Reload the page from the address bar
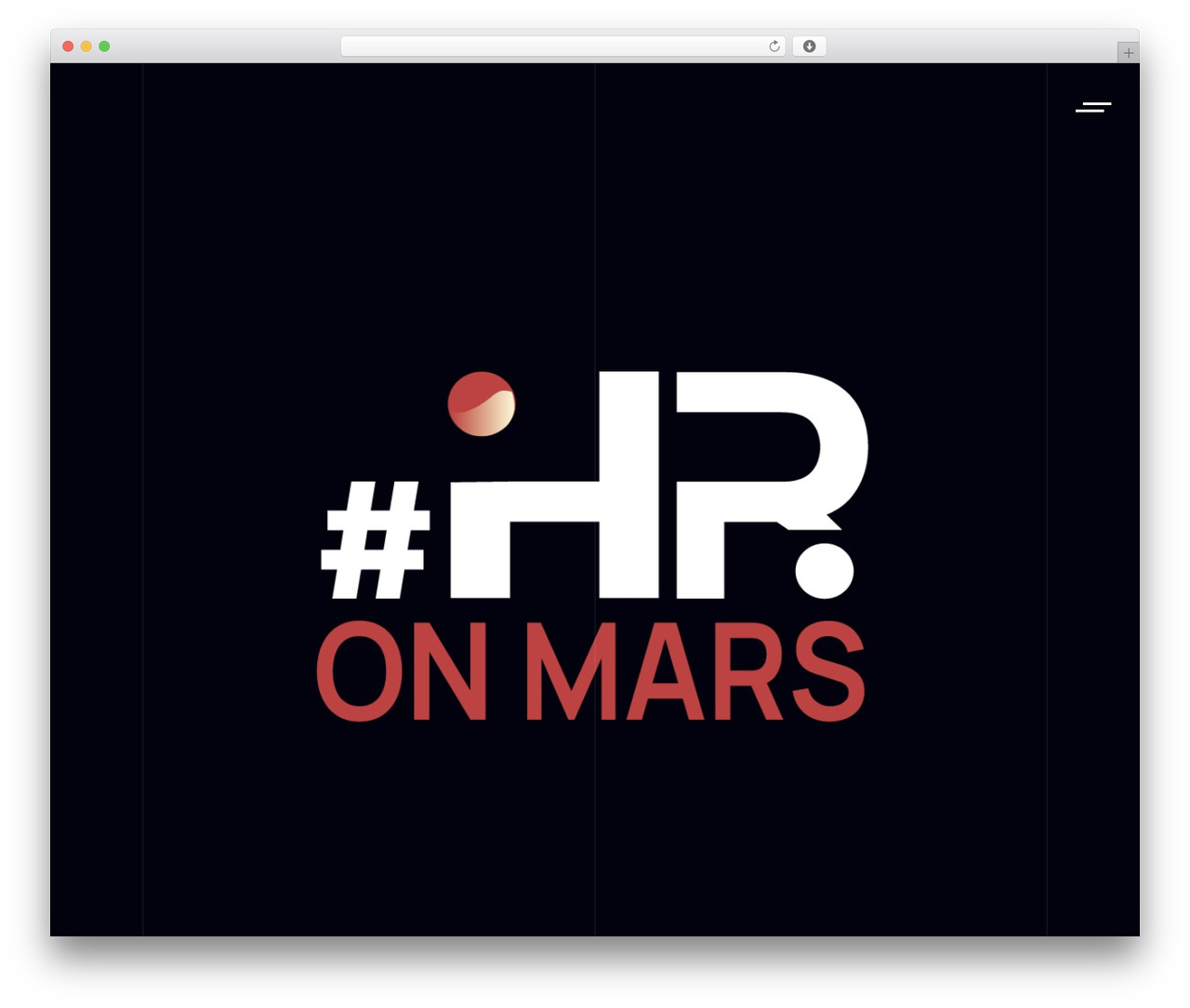The image size is (1190, 1008). (774, 46)
